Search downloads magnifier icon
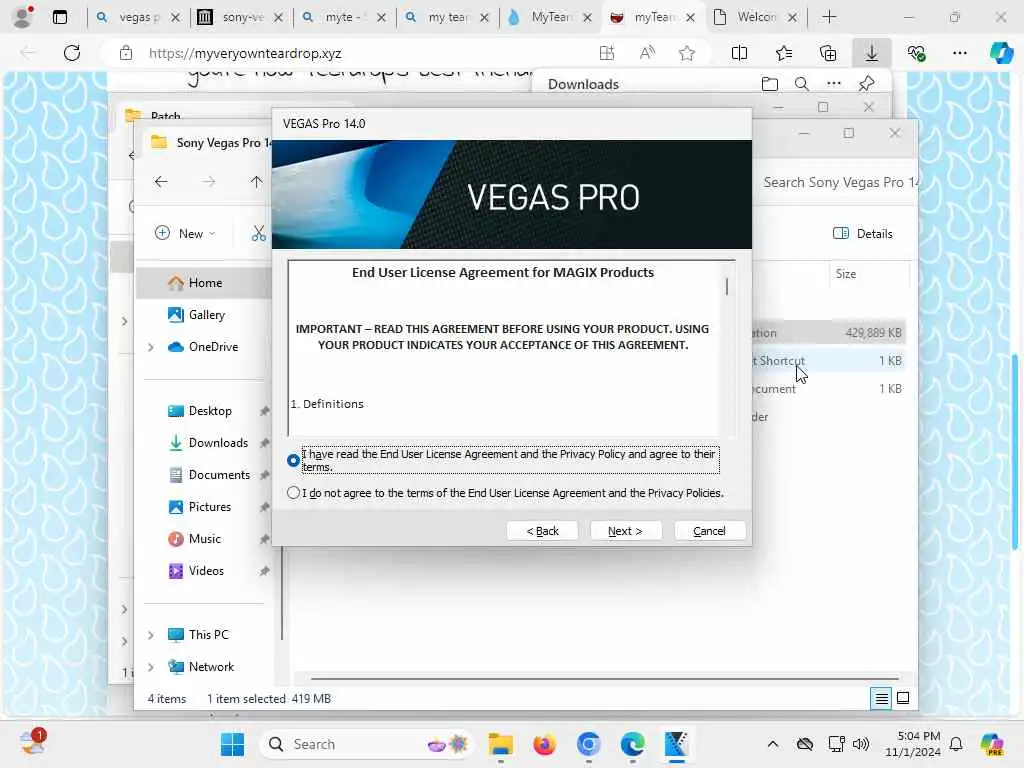This screenshot has width=1024, height=768. pos(801,84)
